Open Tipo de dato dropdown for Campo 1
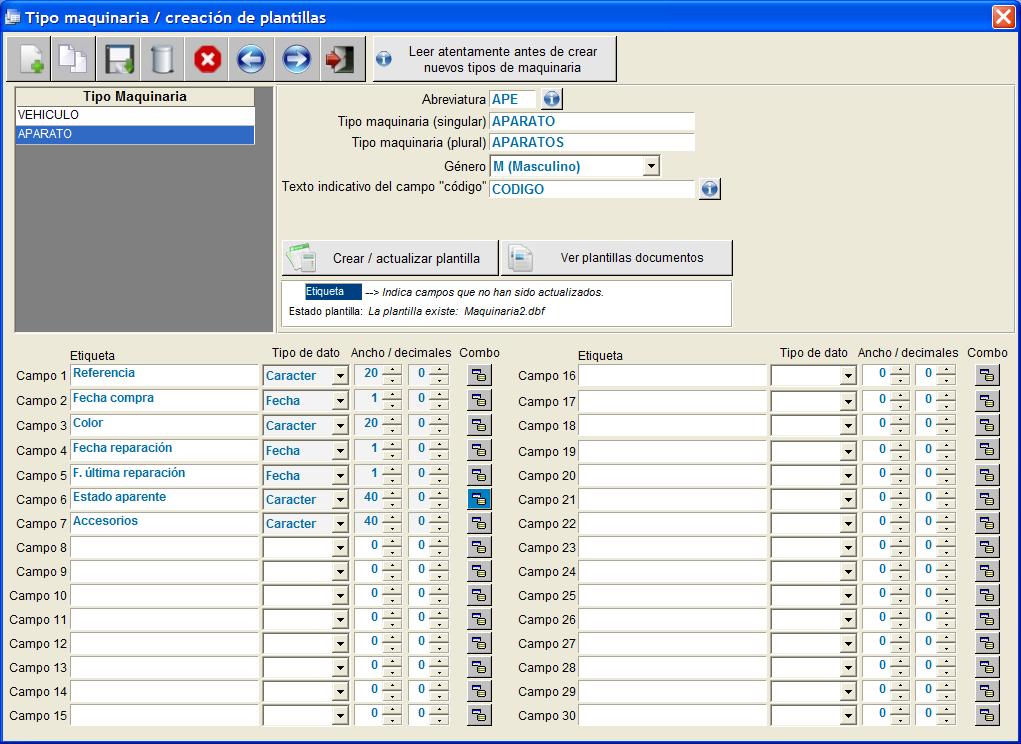The image size is (1021, 744). click(340, 376)
